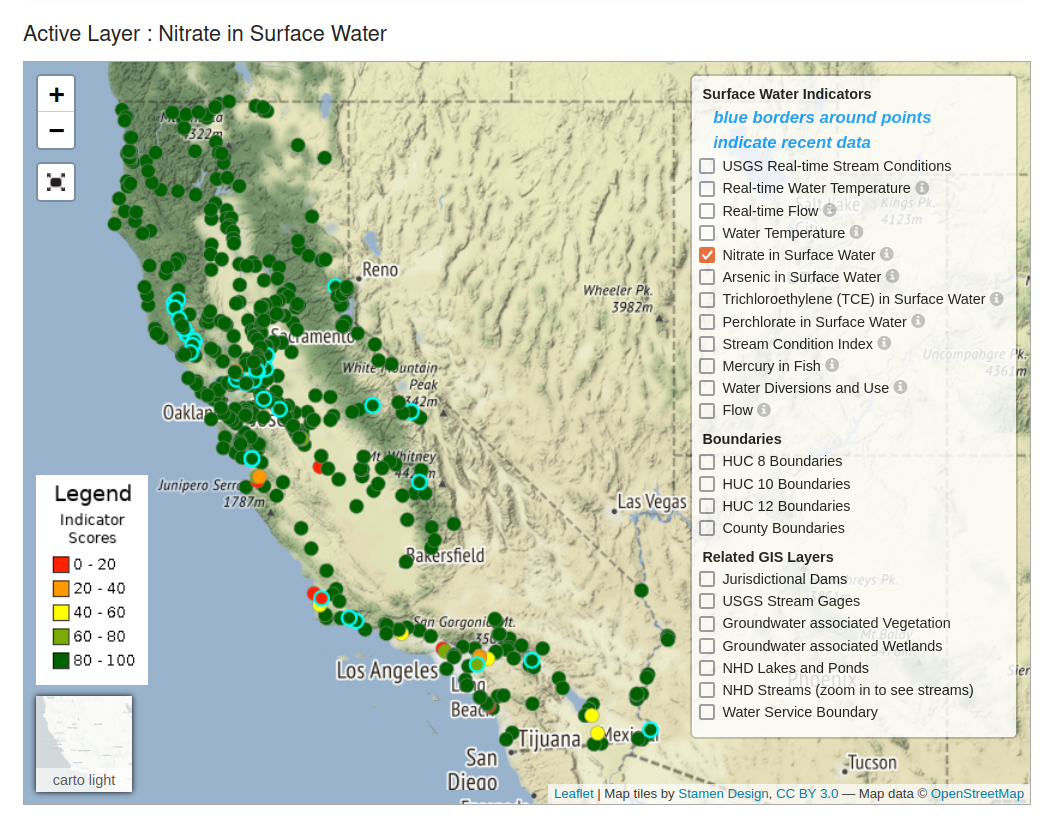1054x830 pixels.
Task: Turn on County Boundaries layer
Action: pos(707,528)
